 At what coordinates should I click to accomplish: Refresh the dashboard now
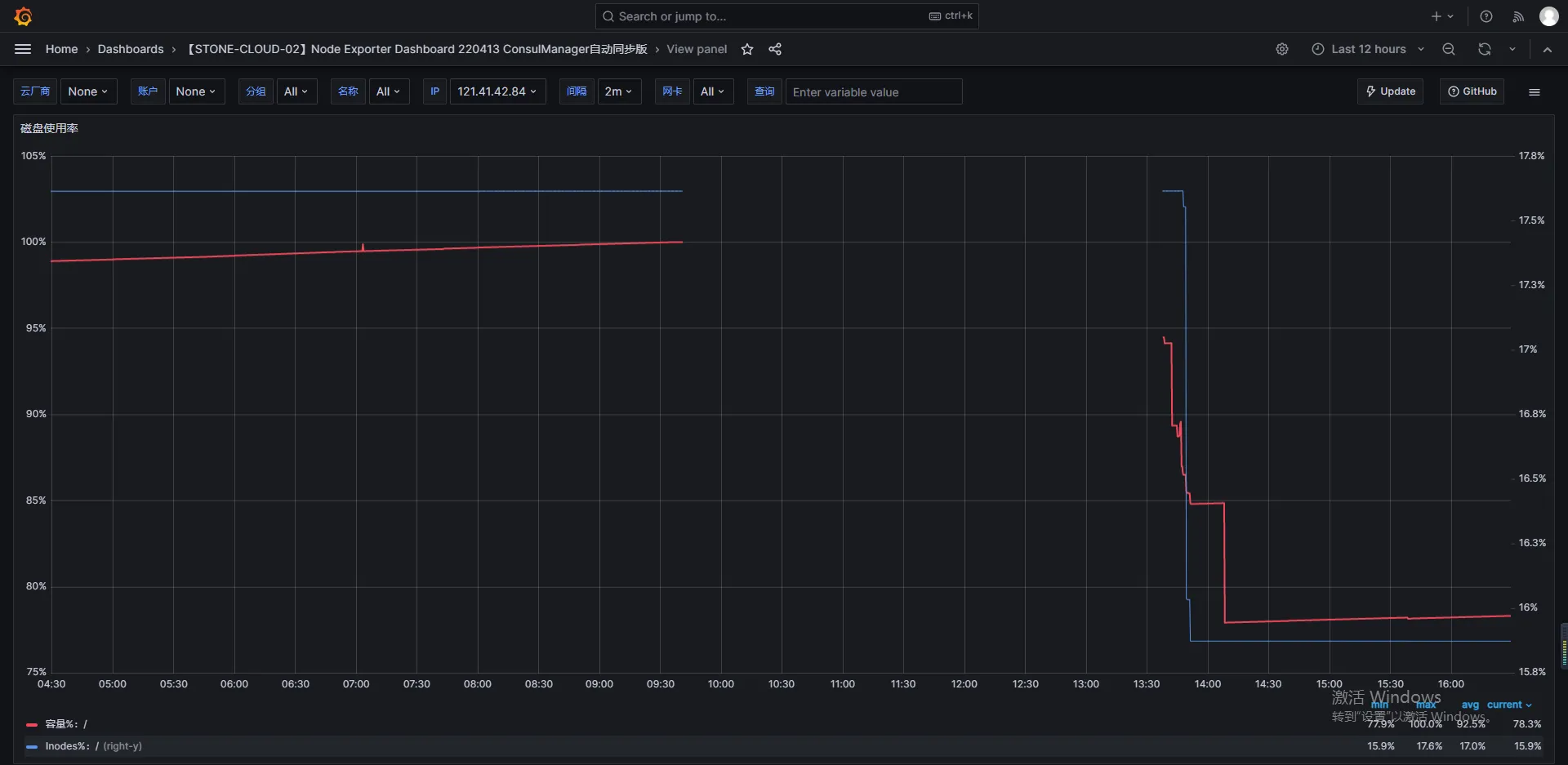pos(1485,49)
